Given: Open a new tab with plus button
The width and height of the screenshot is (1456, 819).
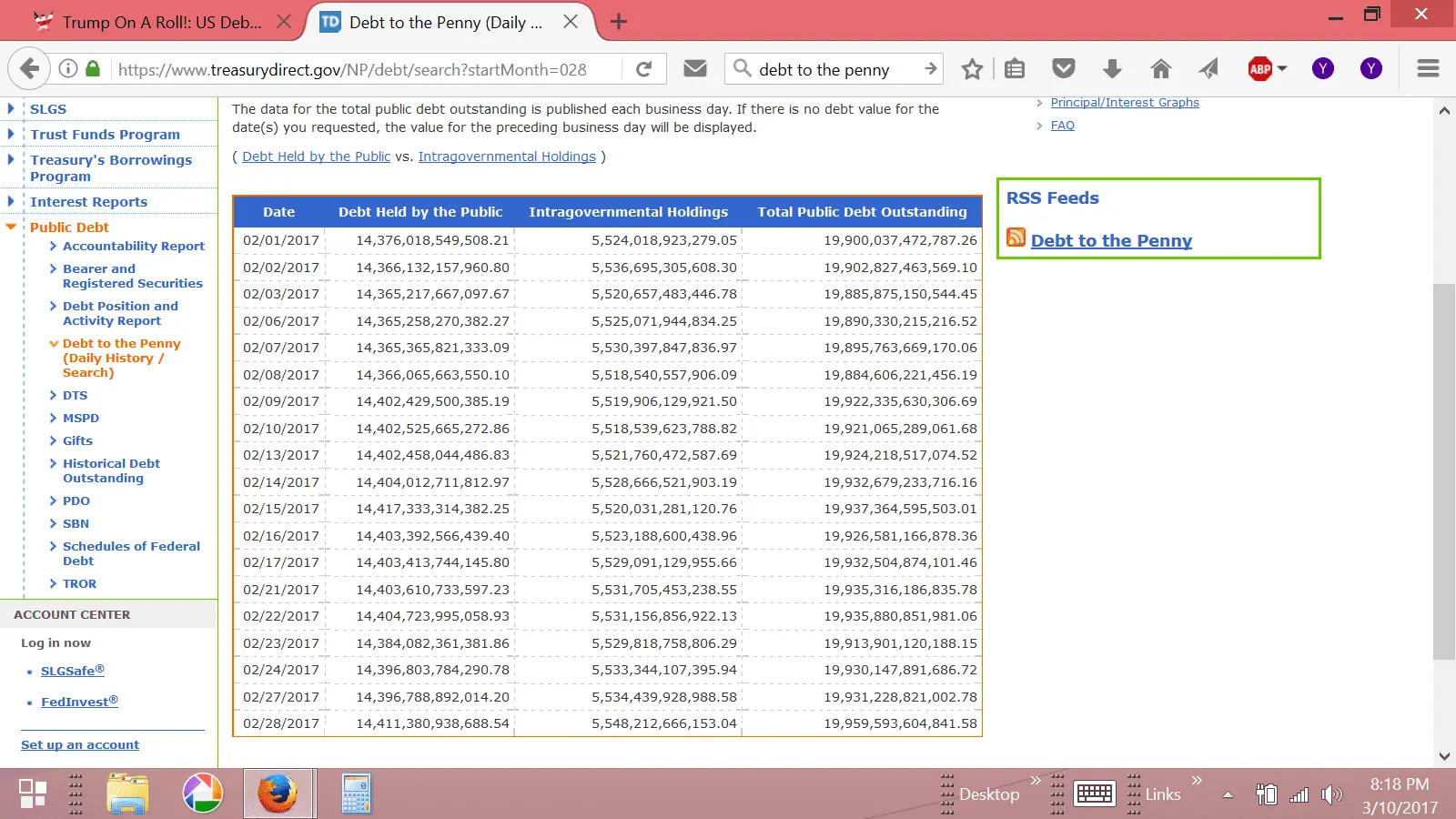Looking at the screenshot, I should pos(619,22).
